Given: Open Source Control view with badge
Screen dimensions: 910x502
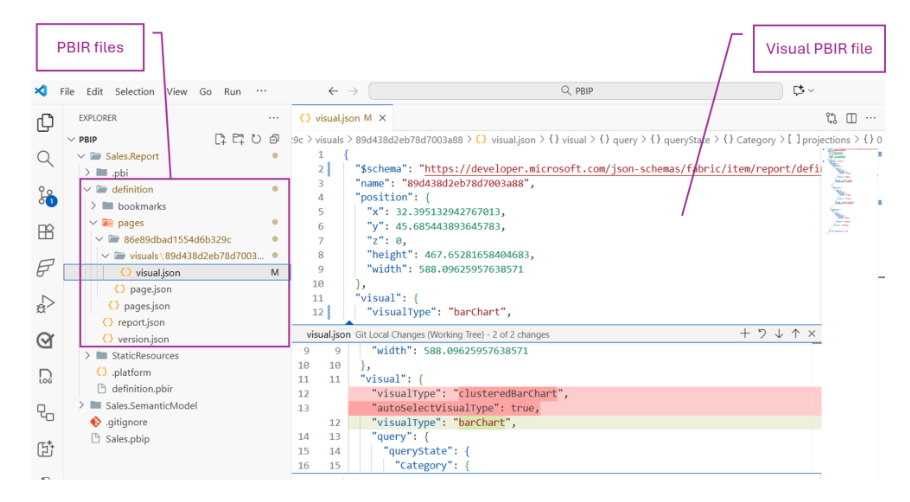Looking at the screenshot, I should [x=46, y=196].
